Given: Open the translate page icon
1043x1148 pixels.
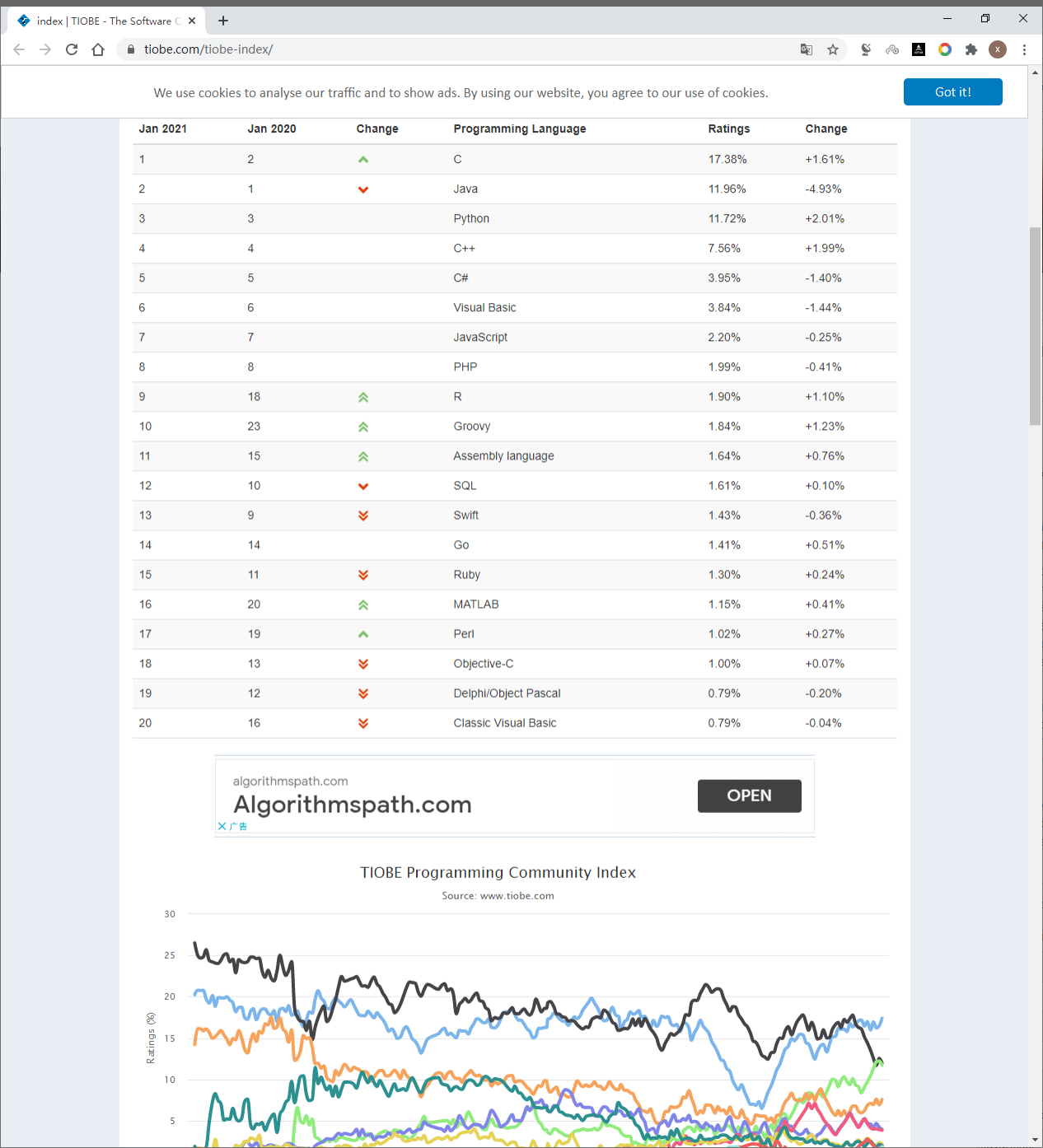Looking at the screenshot, I should point(807,49).
